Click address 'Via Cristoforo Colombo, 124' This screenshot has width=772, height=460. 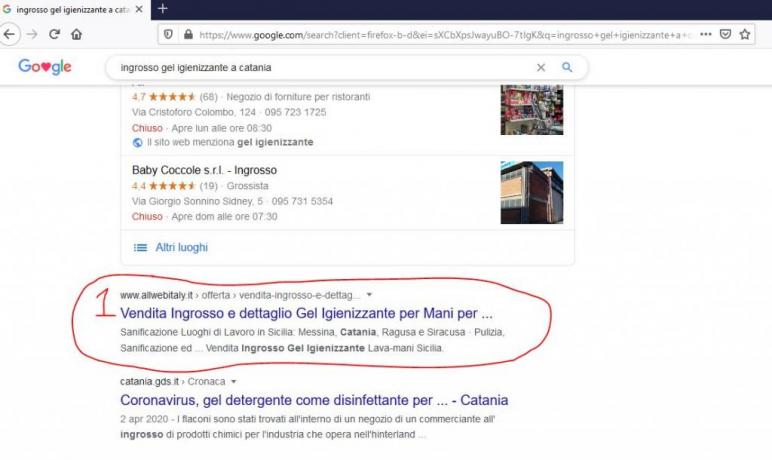(x=194, y=112)
